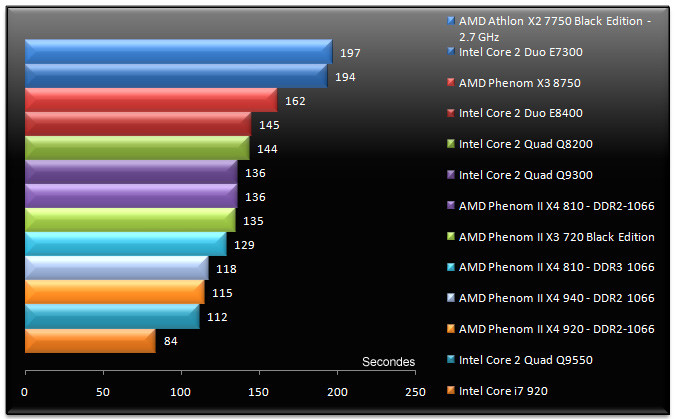Viewport: 679px width, 419px height.
Task: Select the legend text "Intel Core i7 920"
Action: tap(503, 391)
